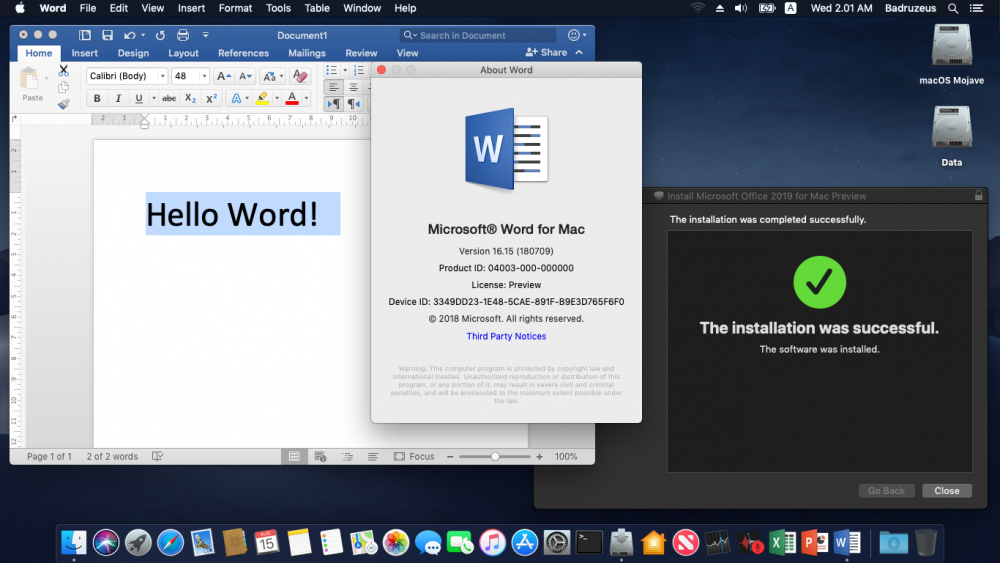The height and width of the screenshot is (563, 1000).
Task: Open the Design ribbon tab
Action: click(133, 53)
